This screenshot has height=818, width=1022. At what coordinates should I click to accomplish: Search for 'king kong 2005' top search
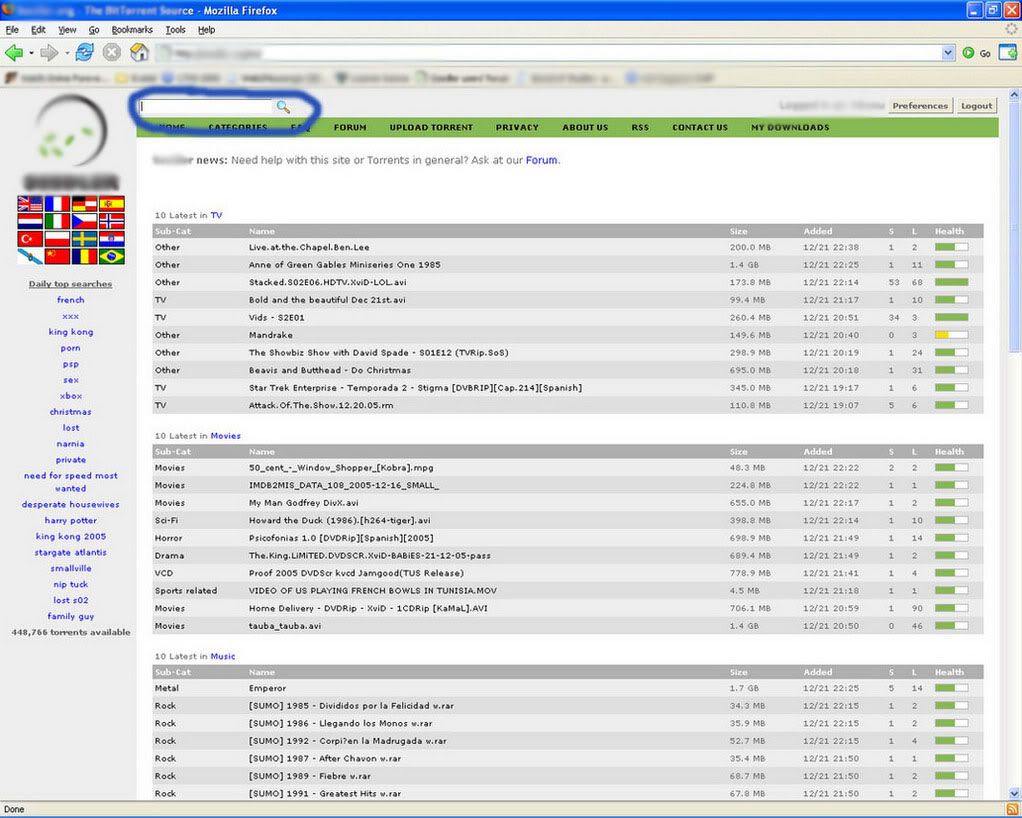pyautogui.click(x=70, y=536)
